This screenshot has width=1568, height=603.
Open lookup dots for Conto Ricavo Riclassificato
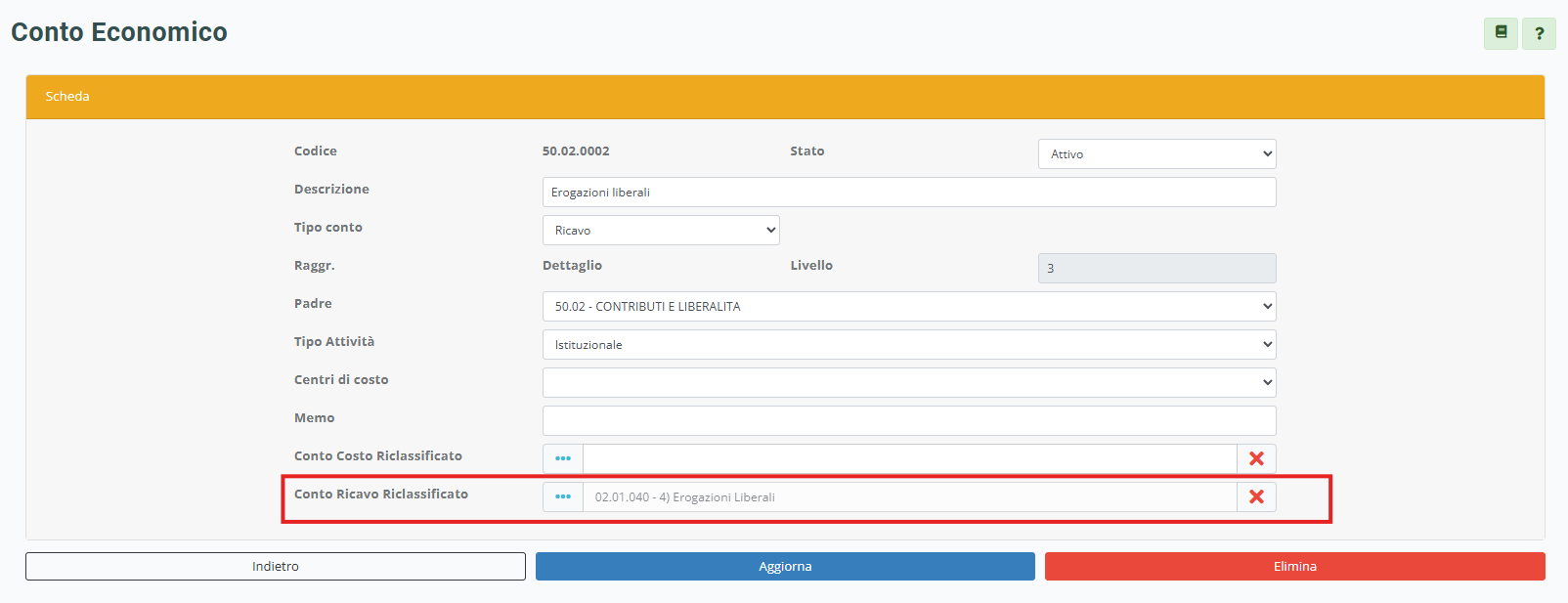coord(563,496)
